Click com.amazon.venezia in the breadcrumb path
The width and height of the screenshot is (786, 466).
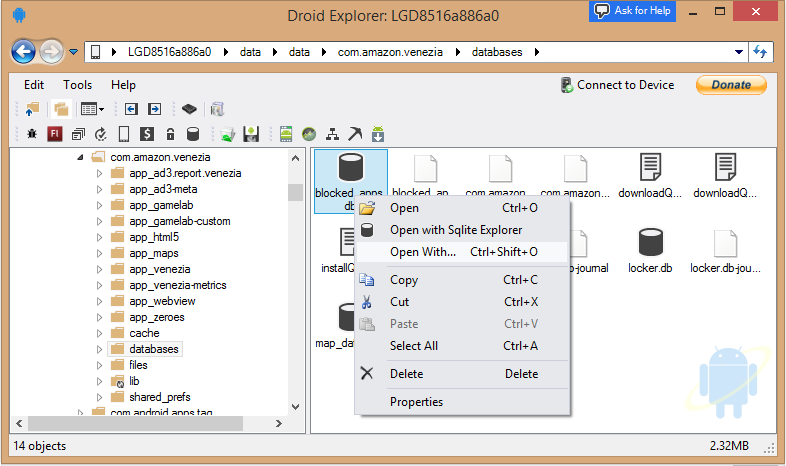click(390, 52)
